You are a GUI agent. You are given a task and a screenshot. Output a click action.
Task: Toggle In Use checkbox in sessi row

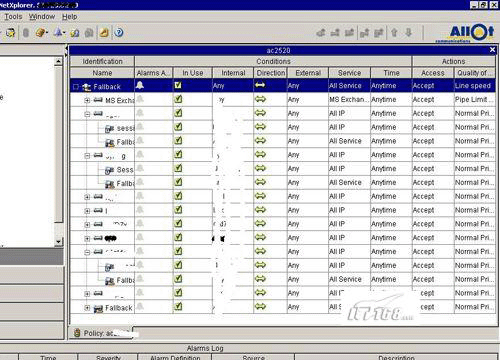[178, 127]
